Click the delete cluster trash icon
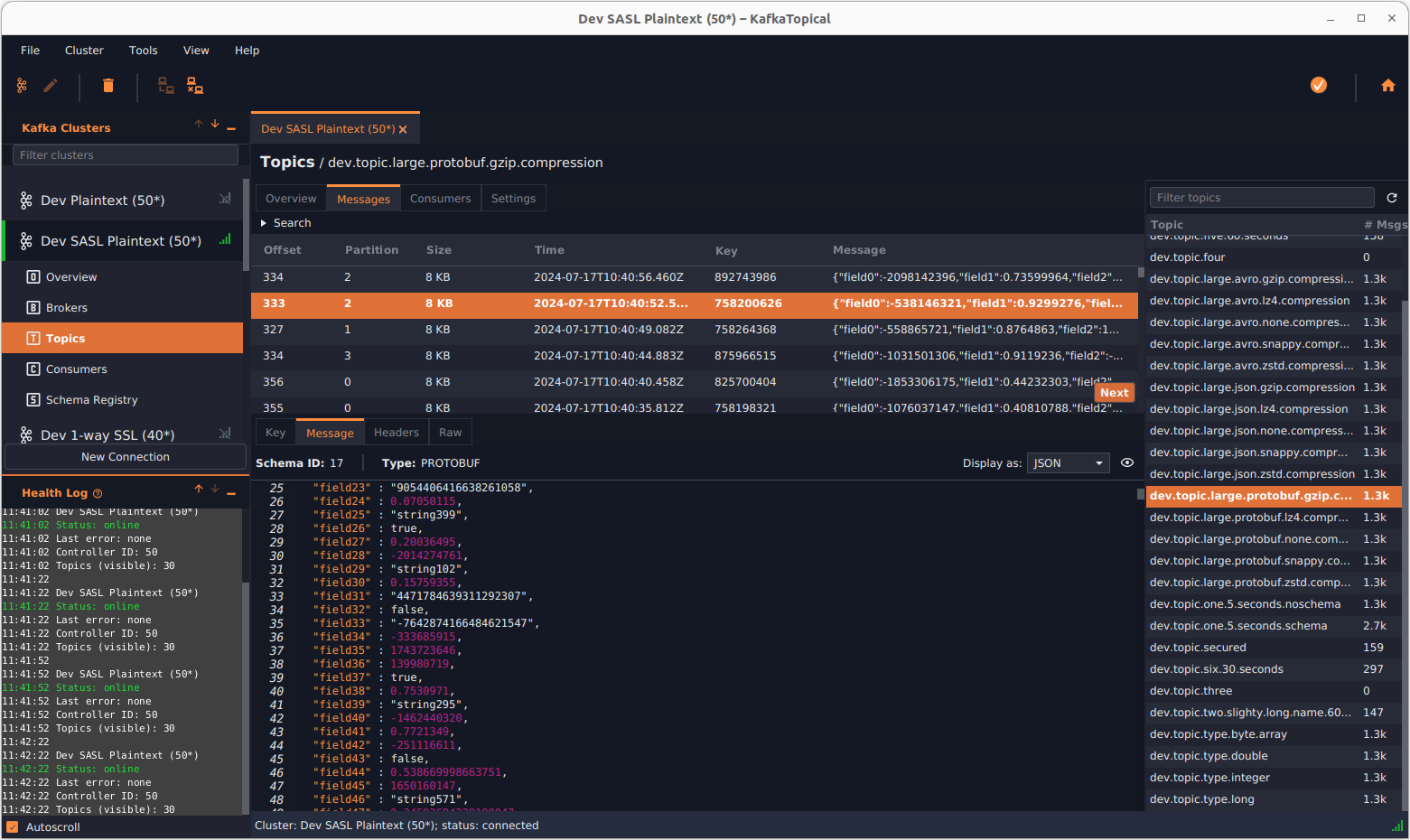This screenshot has width=1410, height=840. [108, 86]
